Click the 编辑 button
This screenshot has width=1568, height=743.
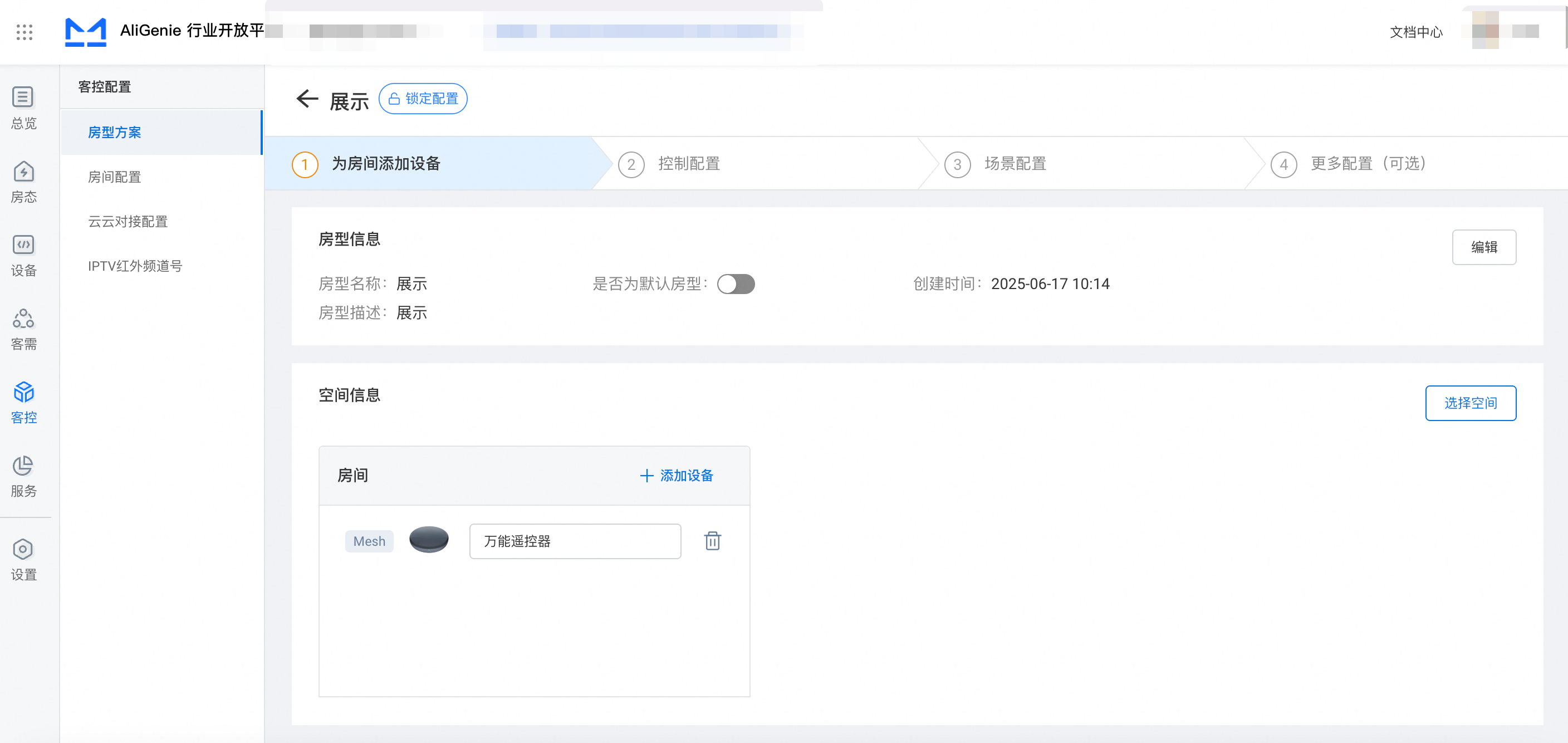click(x=1483, y=247)
